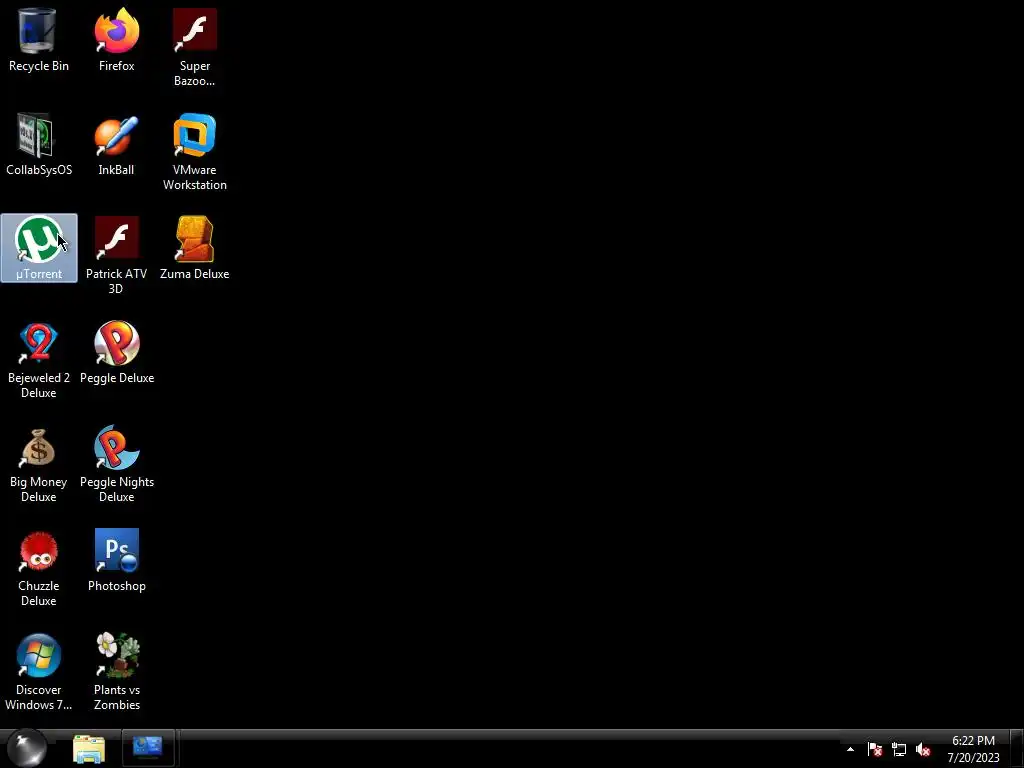Open the Super Bazoo... Flash shortcut
The image size is (1024, 768).
pyautogui.click(x=195, y=48)
